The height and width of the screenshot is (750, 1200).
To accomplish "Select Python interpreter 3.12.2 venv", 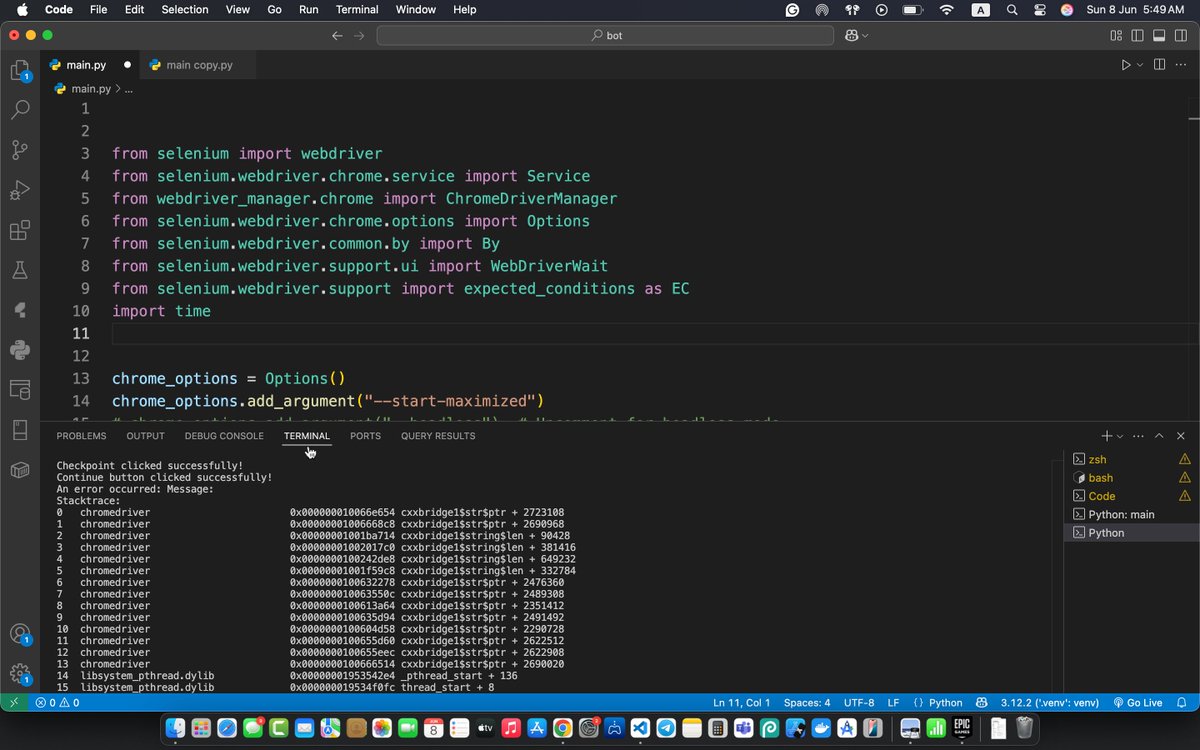I will [x=1051, y=703].
